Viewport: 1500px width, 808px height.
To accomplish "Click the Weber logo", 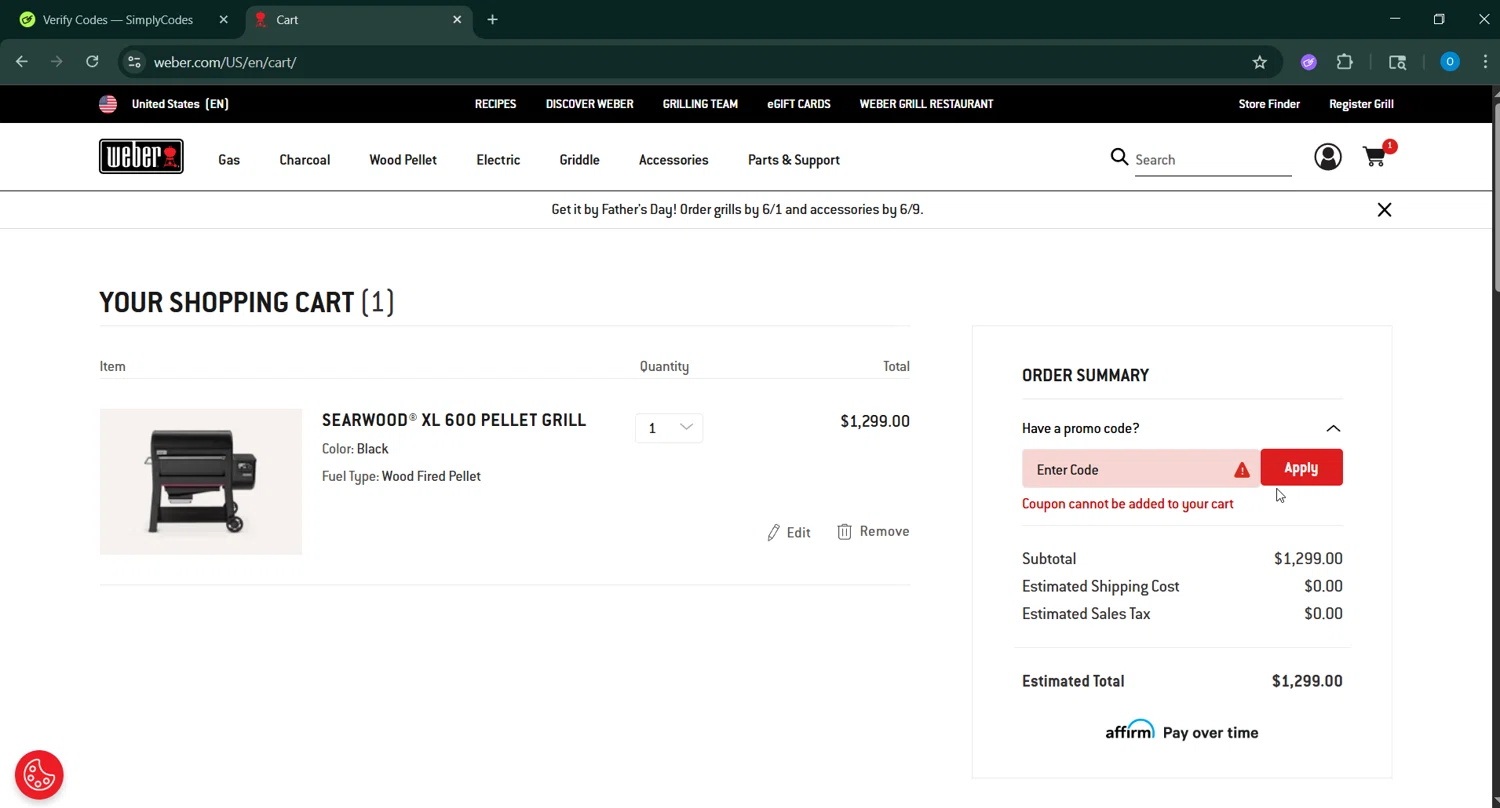I will [141, 157].
